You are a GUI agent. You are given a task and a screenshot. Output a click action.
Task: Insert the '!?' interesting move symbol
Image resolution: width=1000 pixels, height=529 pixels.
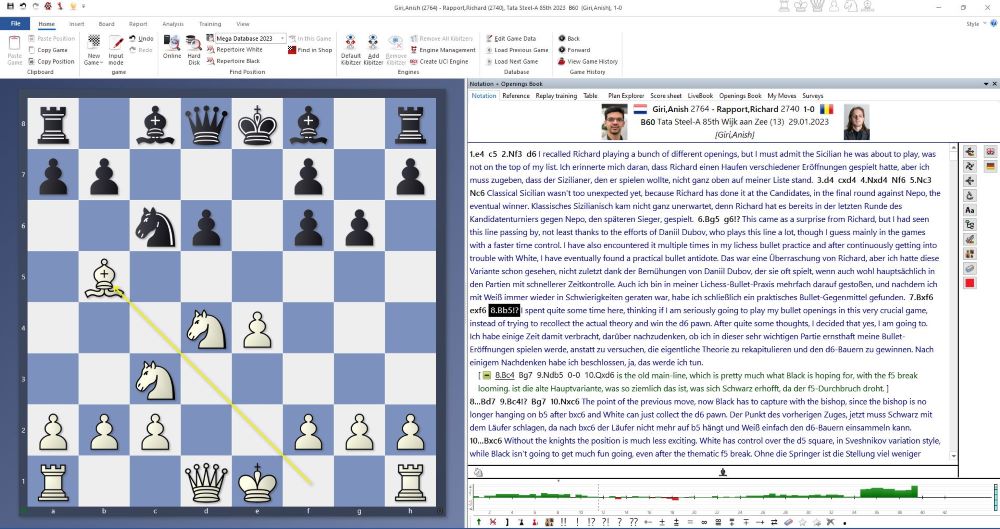coord(591,522)
